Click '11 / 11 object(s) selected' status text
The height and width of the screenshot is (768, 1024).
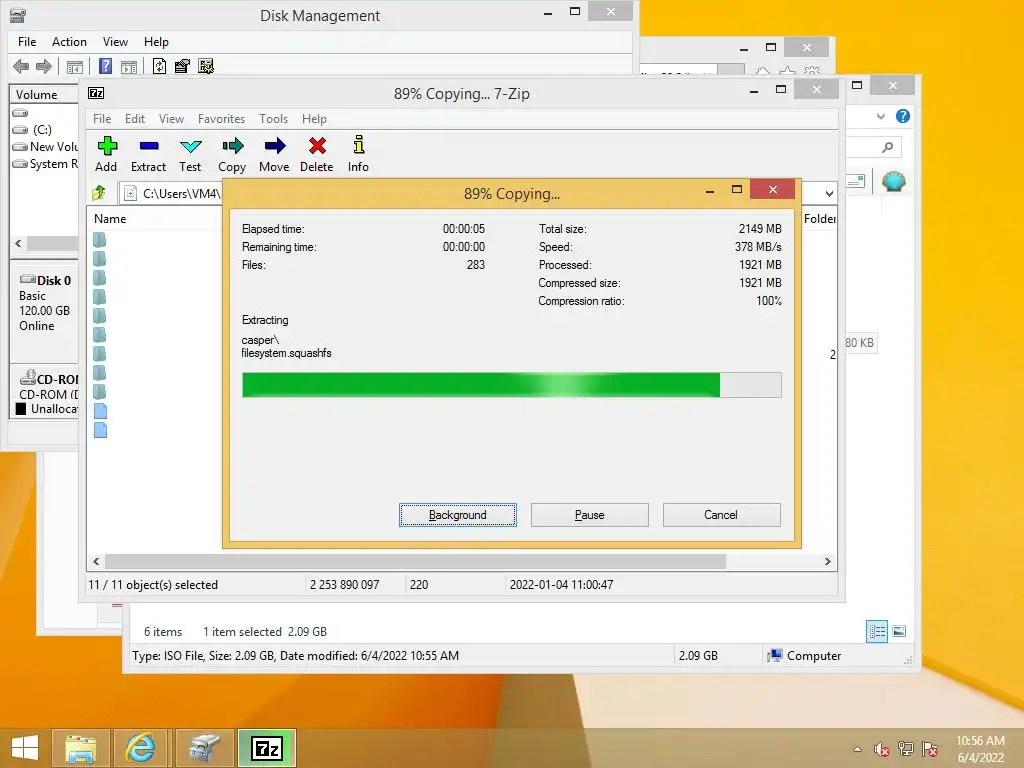coord(153,584)
